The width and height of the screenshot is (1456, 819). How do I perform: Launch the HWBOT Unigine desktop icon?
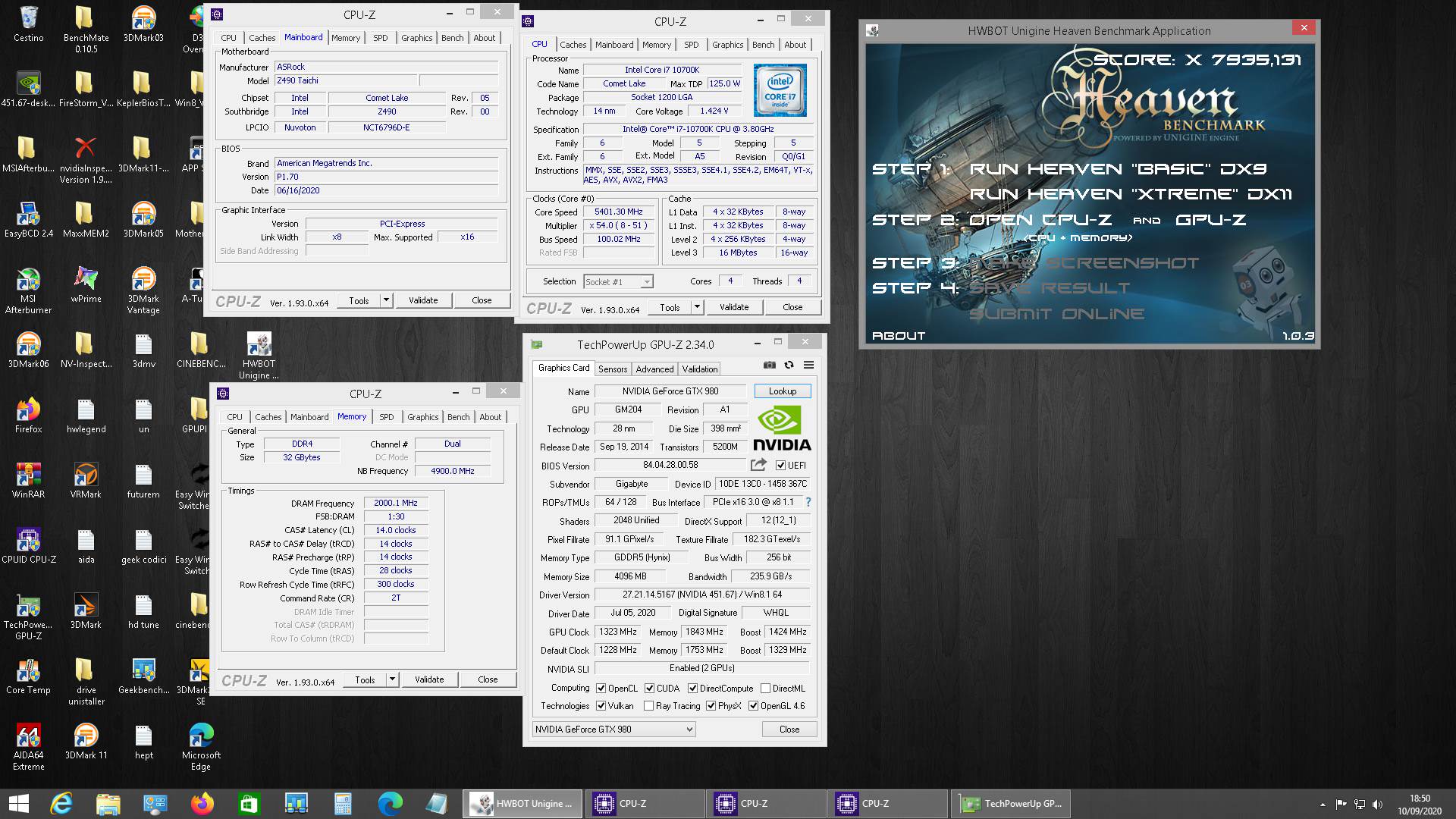point(259,355)
